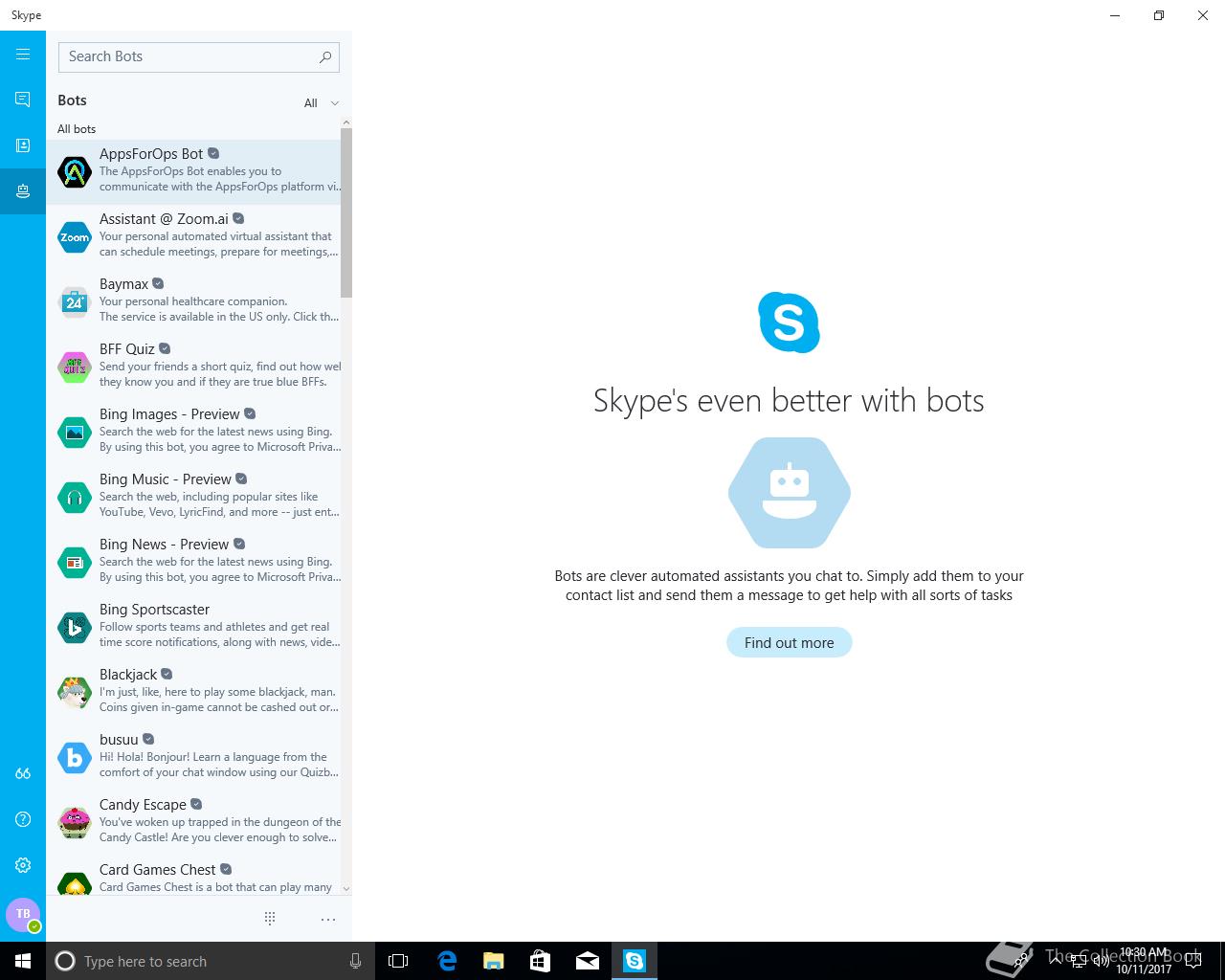Select Bing Music - Preview title
The width and height of the screenshot is (1225, 980).
click(x=166, y=479)
